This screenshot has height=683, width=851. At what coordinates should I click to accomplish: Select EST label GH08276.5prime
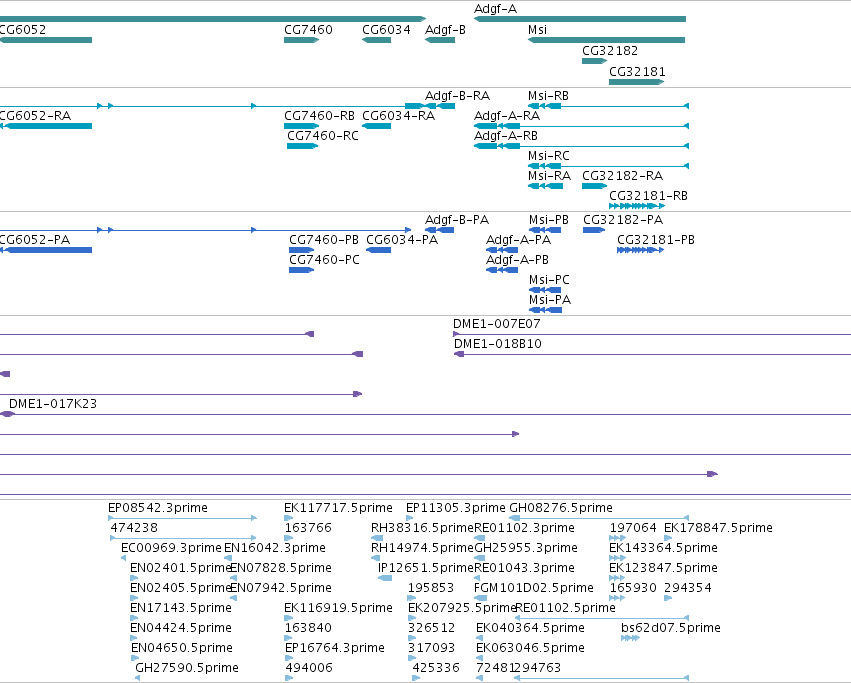coord(561,509)
